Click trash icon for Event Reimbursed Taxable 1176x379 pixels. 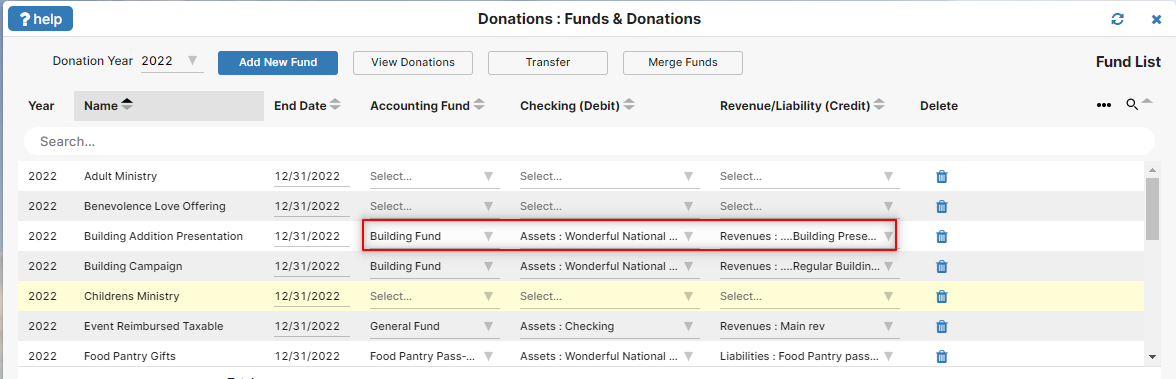point(942,326)
